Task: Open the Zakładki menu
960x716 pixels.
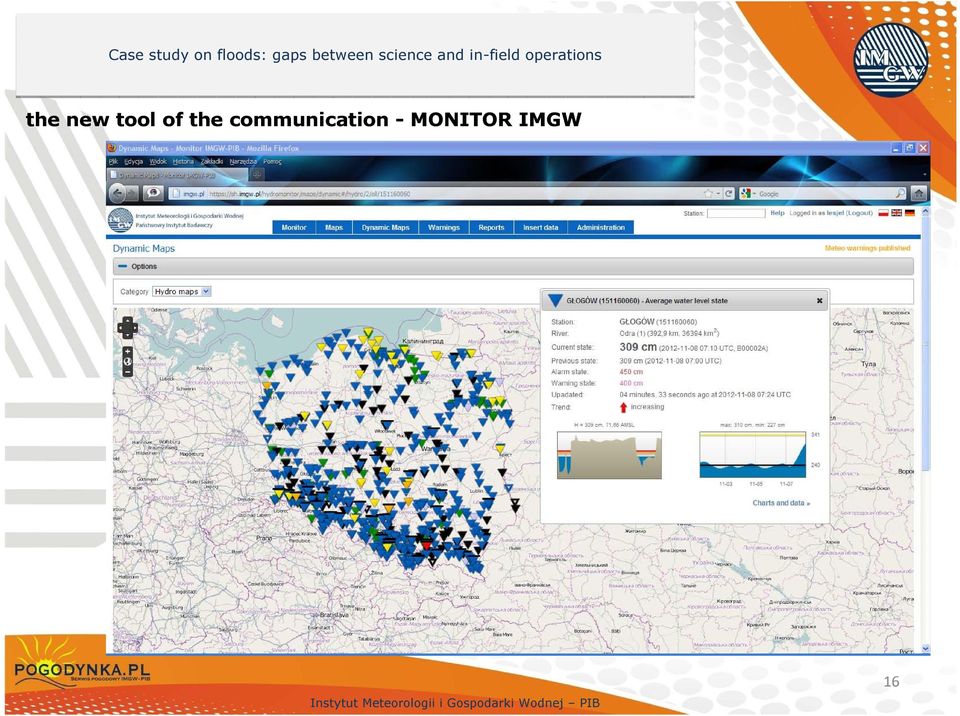Action: [212, 162]
